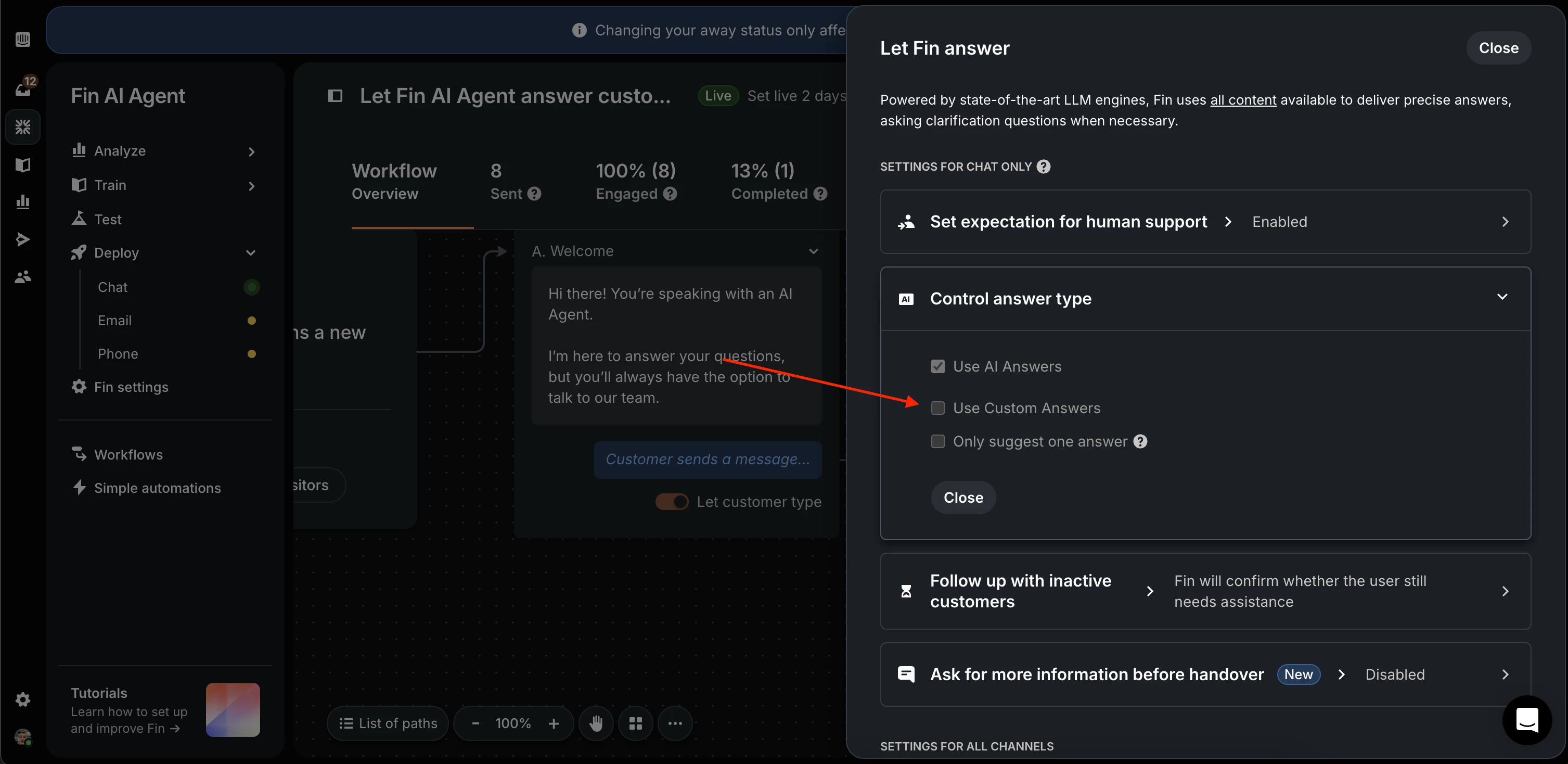Click the Tutorials thumbnail image
This screenshot has height=764, width=1568.
[233, 710]
